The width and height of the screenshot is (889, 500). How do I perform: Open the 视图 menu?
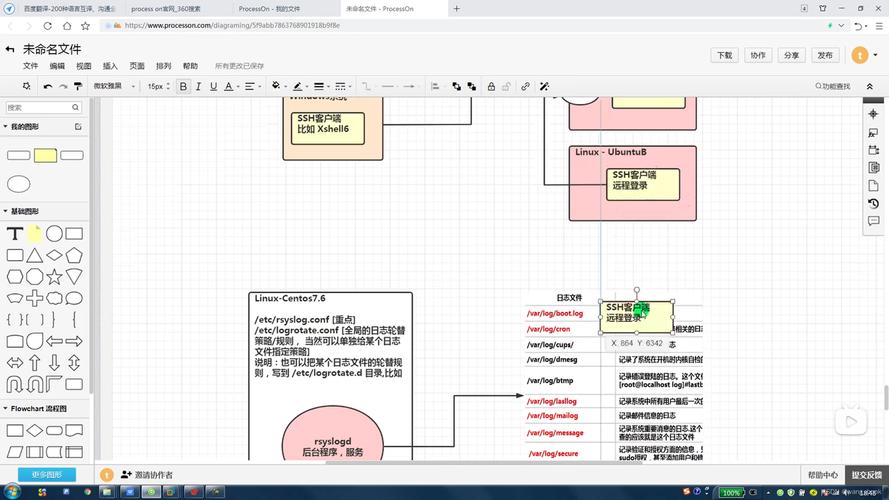(x=84, y=66)
